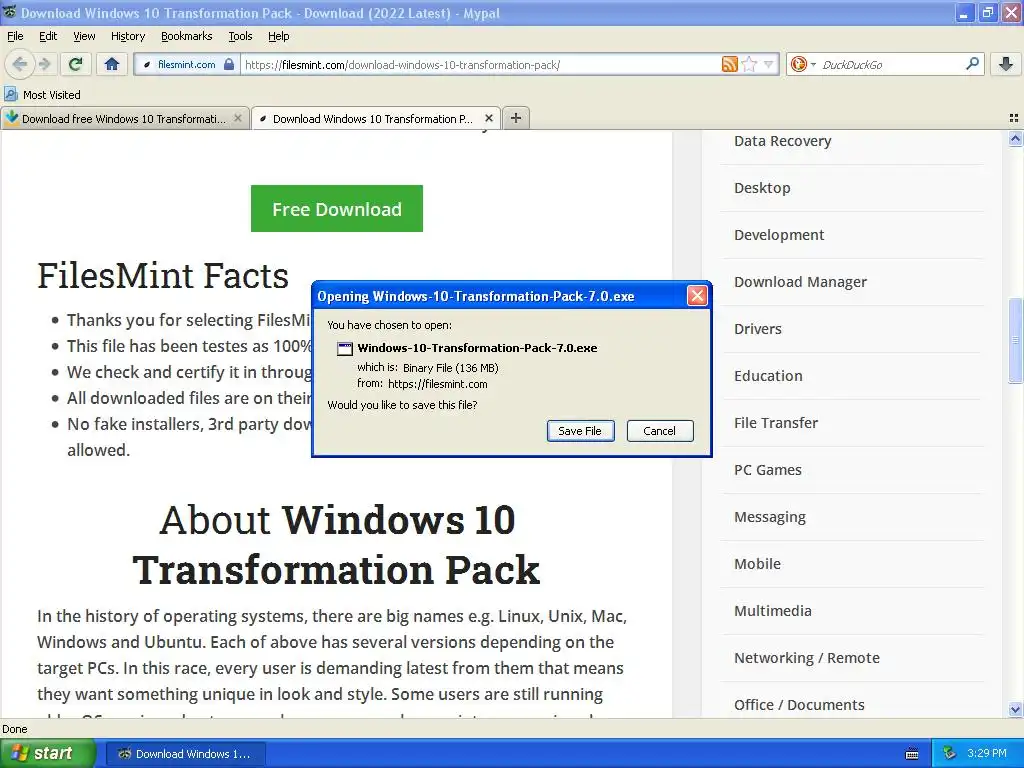
Task: Reload the current page
Action: (76, 64)
